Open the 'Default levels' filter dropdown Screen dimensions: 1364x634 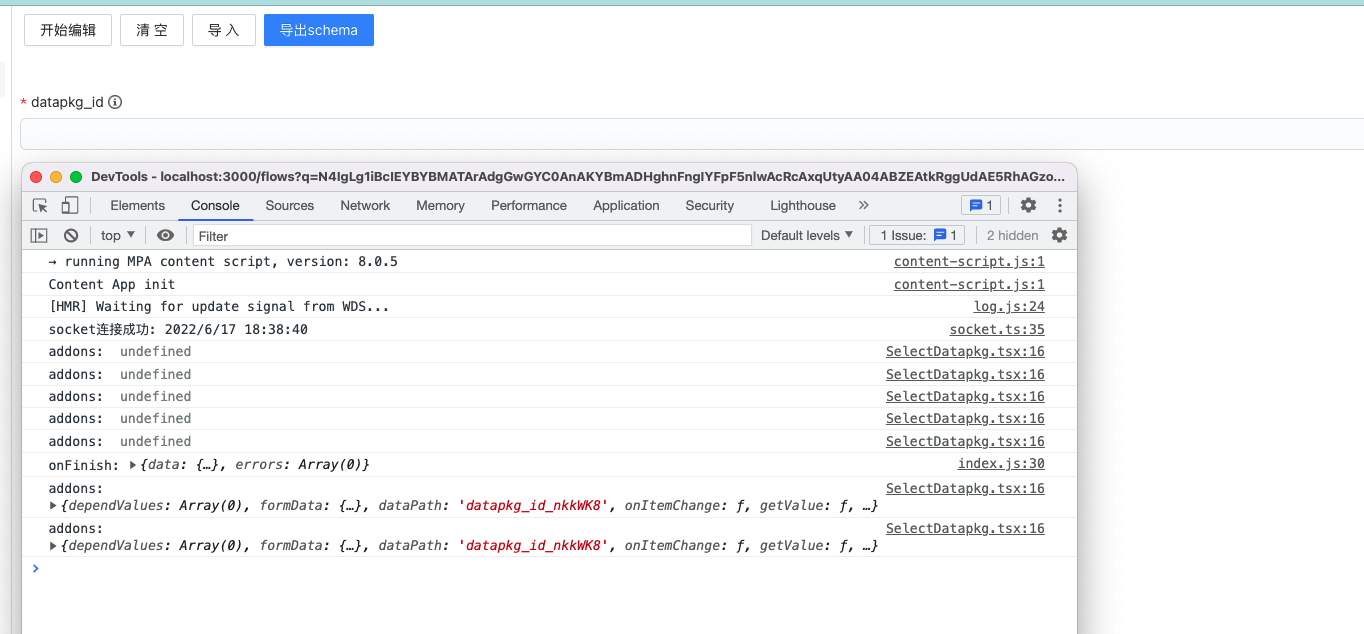pyautogui.click(x=806, y=234)
